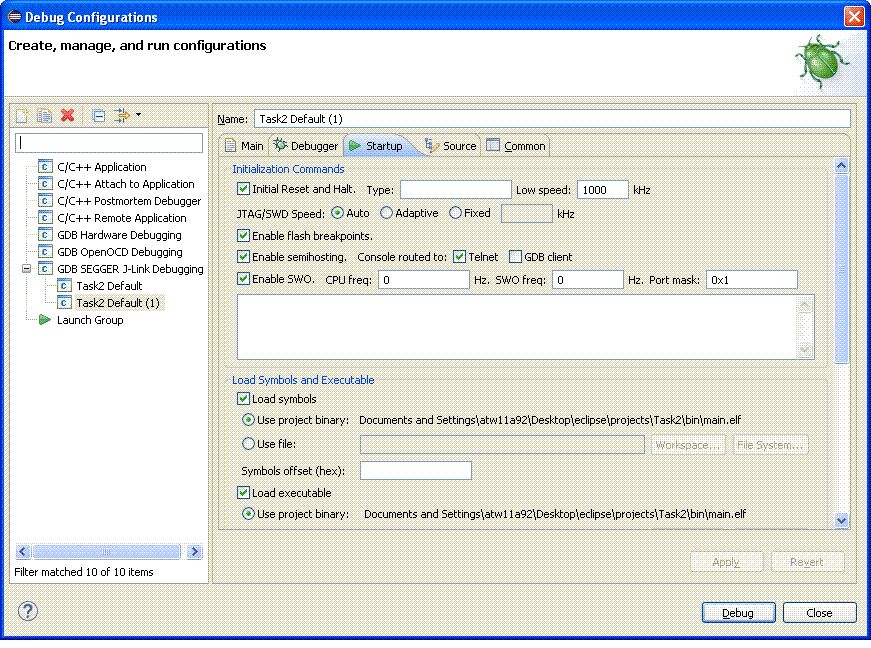The image size is (871, 648).
Task: Delete selected configuration with red X icon
Action: [x=68, y=115]
